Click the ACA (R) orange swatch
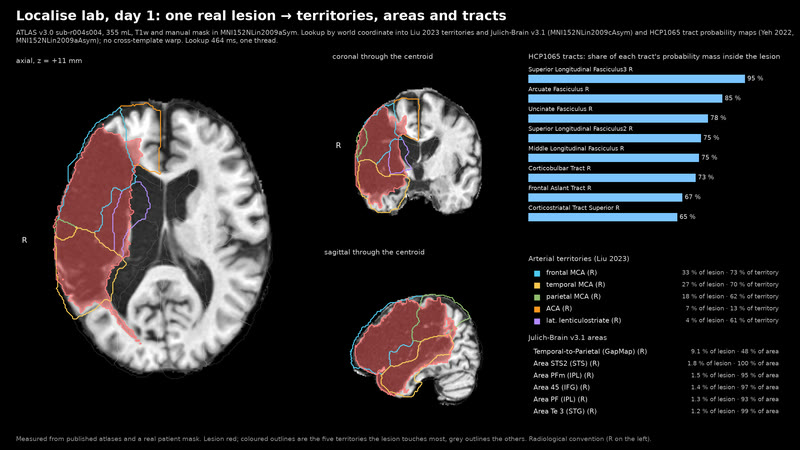This screenshot has height=450, width=800. tap(537, 309)
